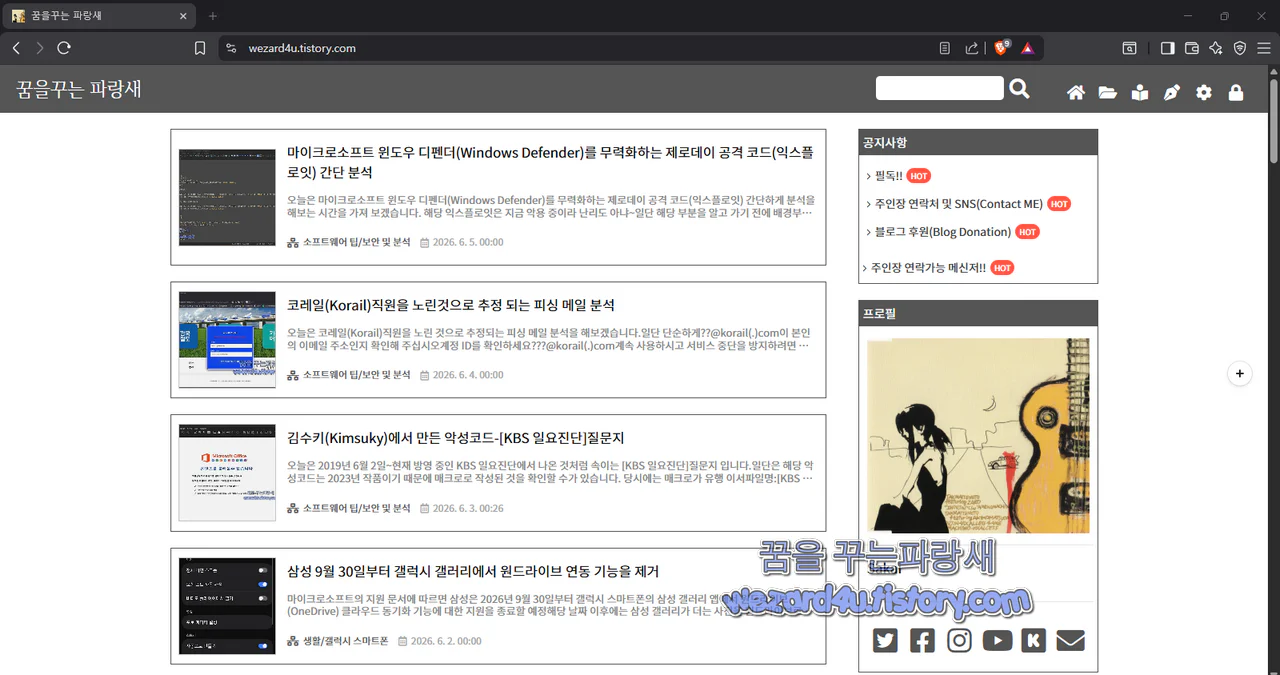Click the 공지사항 sidebar heading

[x=978, y=142]
